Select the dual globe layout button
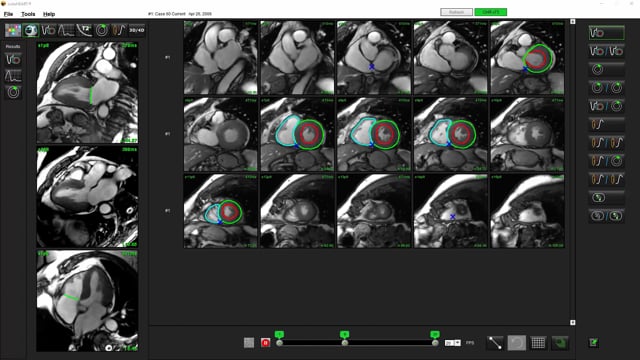640x360 pixels. [607, 216]
